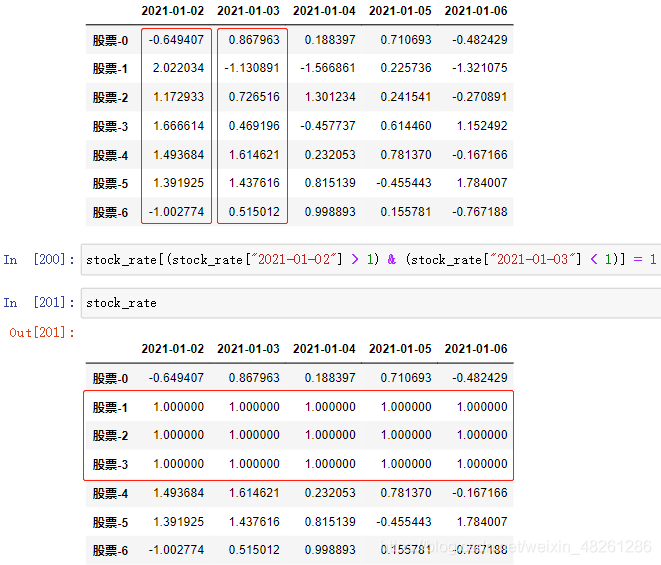Click 0.188397 in the first table
The height and width of the screenshot is (565, 661).
pyautogui.click(x=330, y=40)
